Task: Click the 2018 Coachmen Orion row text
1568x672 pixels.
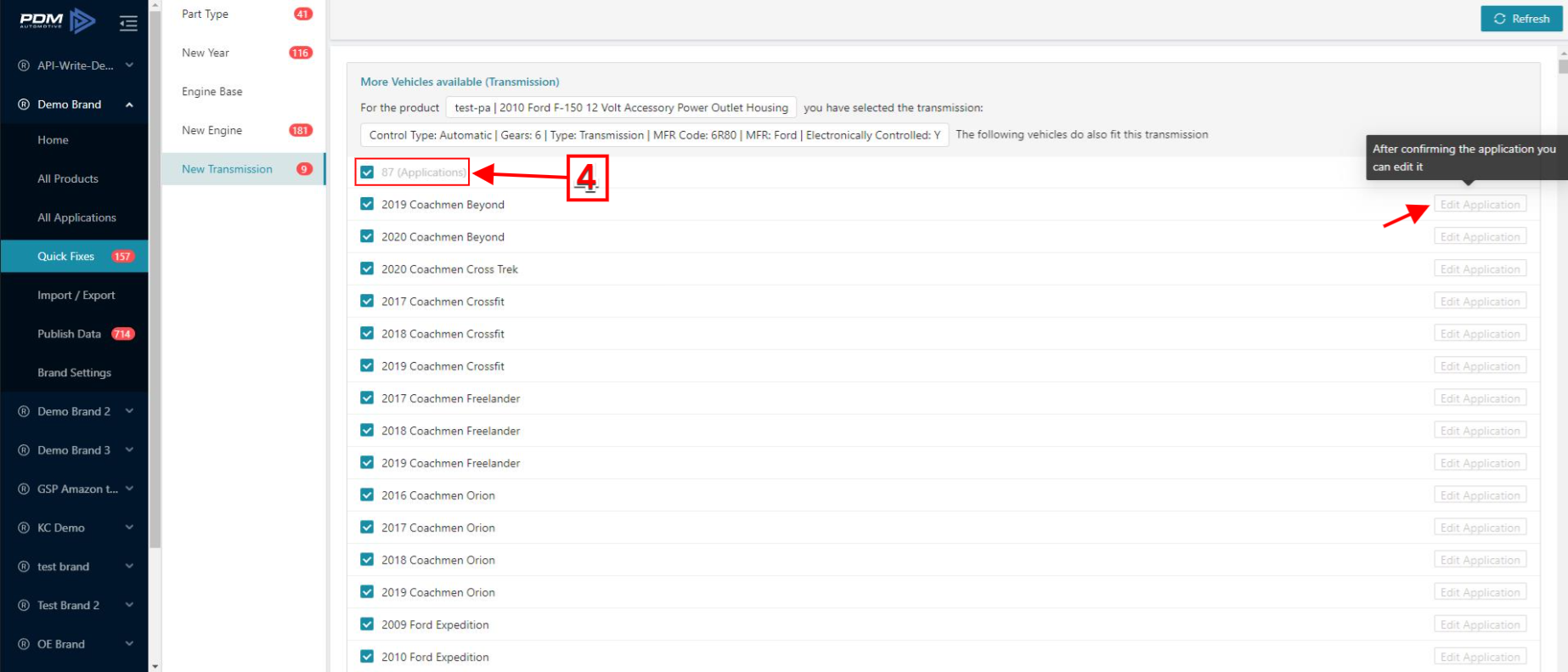Action: (437, 560)
